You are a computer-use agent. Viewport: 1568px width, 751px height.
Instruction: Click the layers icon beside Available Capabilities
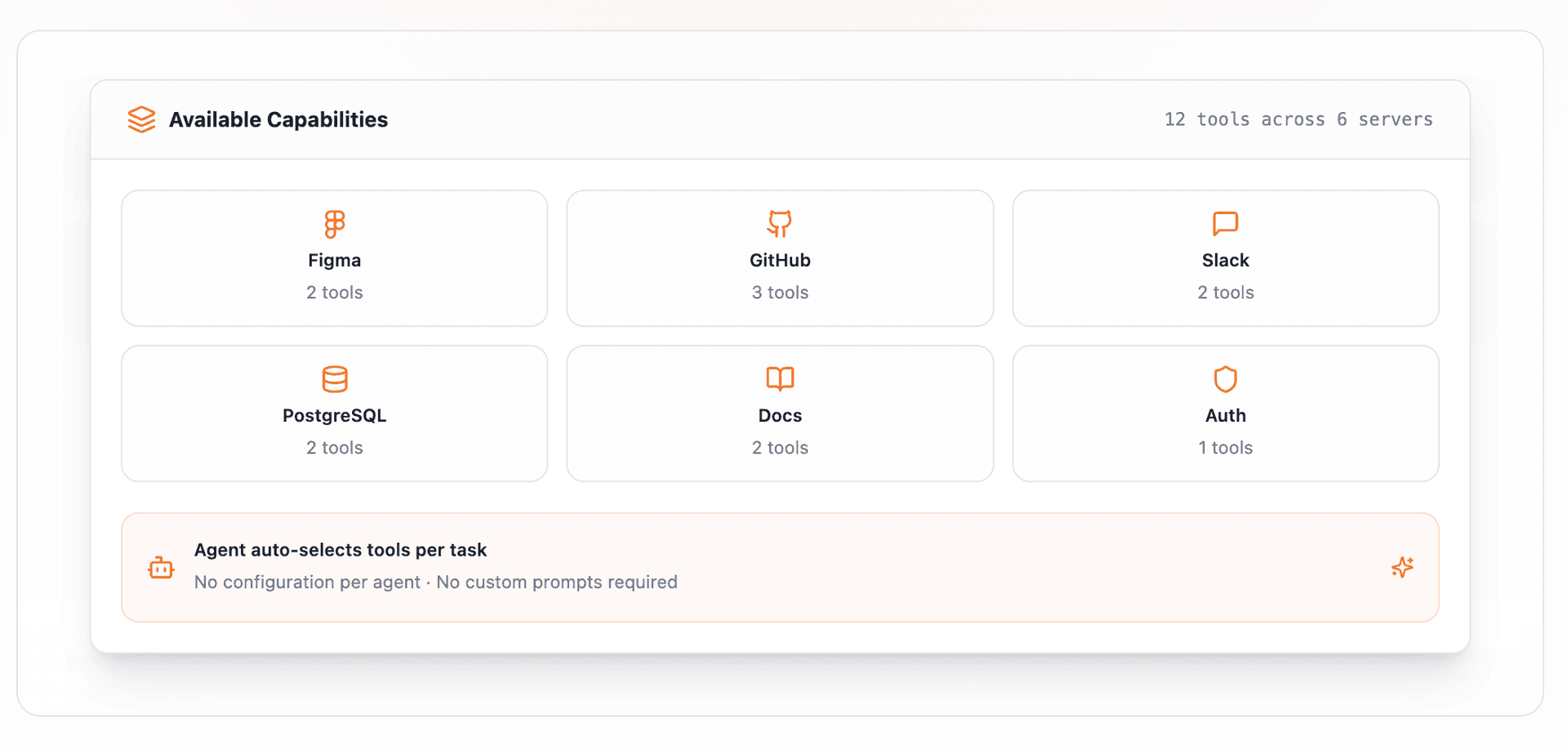(x=141, y=119)
